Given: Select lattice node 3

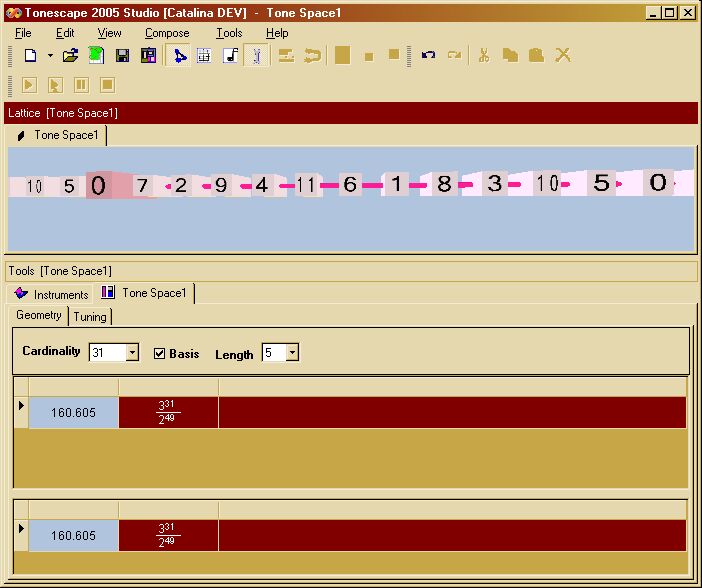Looking at the screenshot, I should click(x=494, y=183).
